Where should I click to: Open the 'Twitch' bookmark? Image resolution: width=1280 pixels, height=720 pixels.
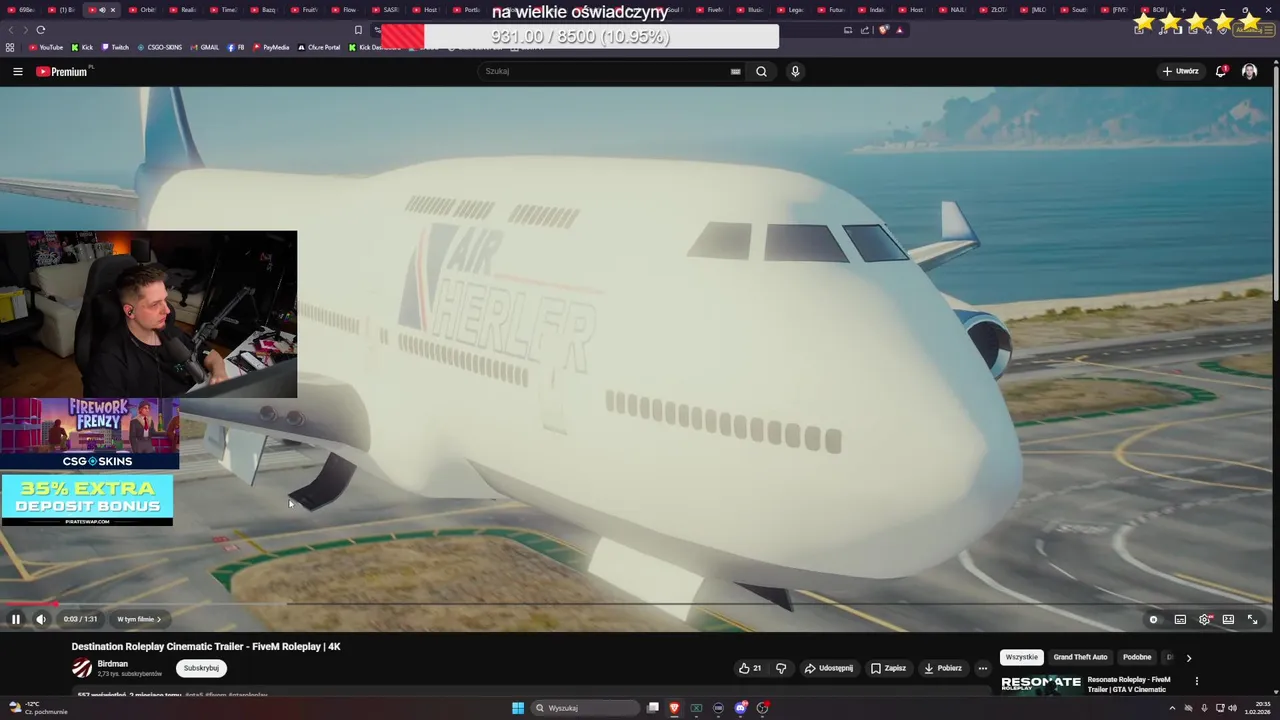[115, 47]
